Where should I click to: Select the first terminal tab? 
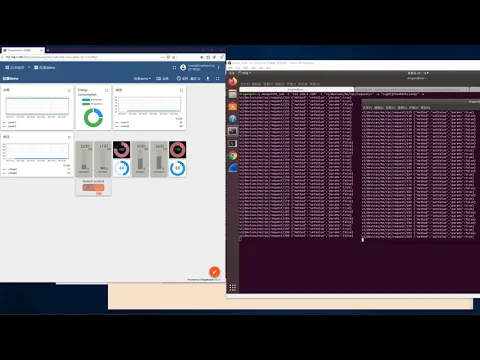click(x=296, y=89)
